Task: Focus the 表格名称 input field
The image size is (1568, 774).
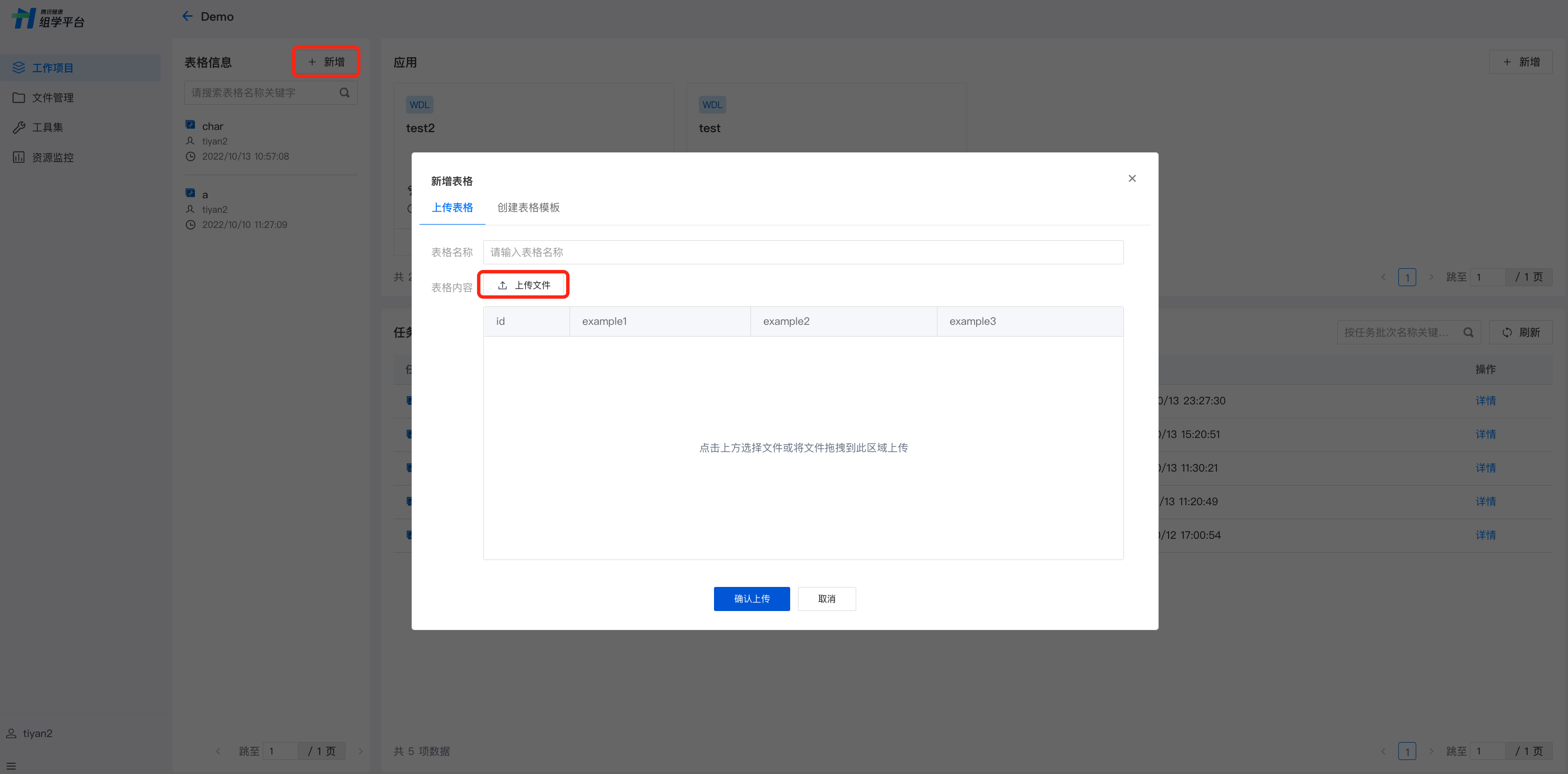Action: click(x=802, y=252)
